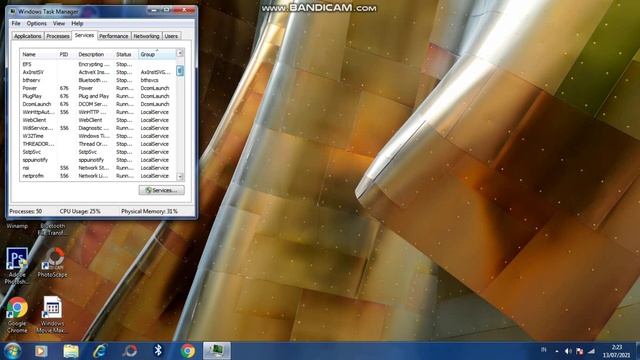Screen dimensions: 640x360
Task: Open Windows Movie Maker desktop shortcut
Action: click(53, 315)
